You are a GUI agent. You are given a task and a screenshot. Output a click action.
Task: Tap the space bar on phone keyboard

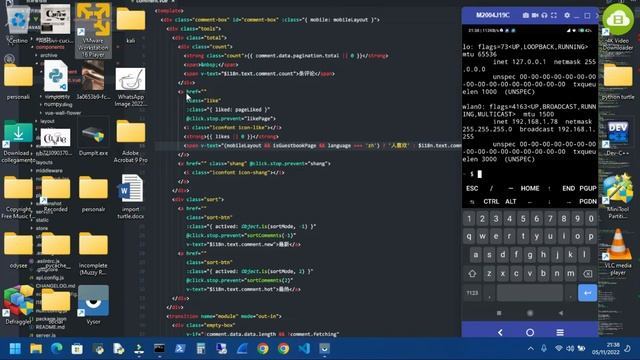530,293
